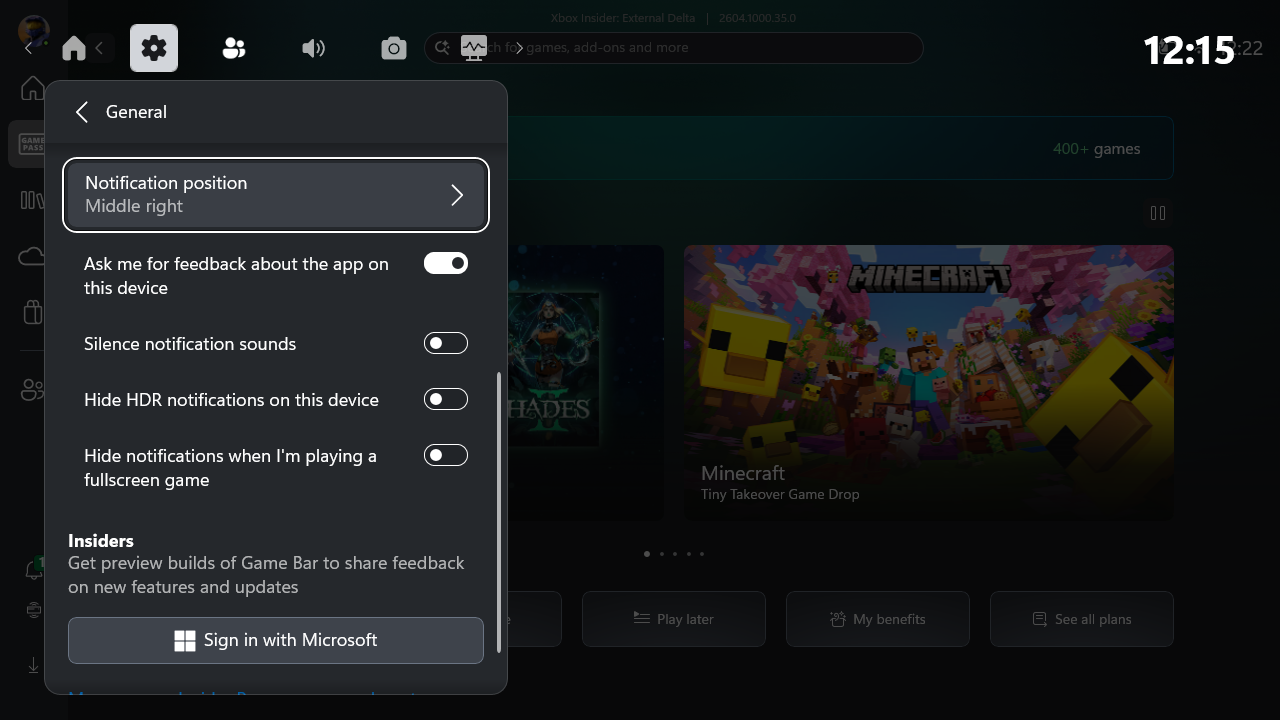Open the Capture widget camera icon
This screenshot has height=720, width=1280.
pos(393,47)
